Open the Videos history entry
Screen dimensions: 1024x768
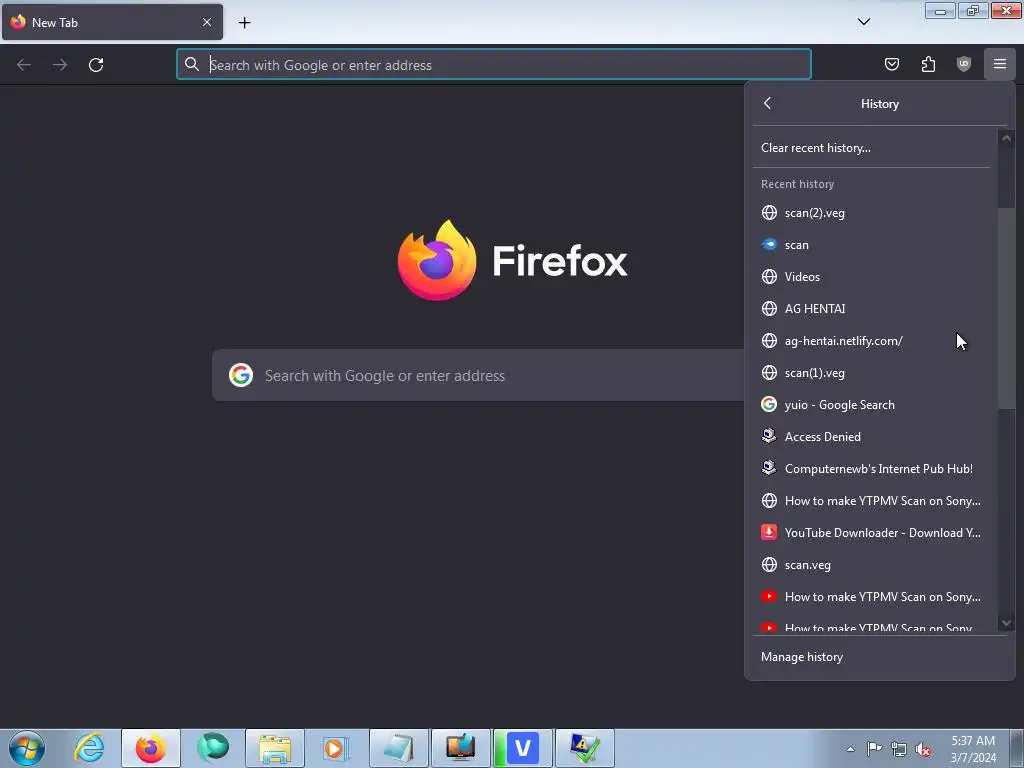point(871,277)
